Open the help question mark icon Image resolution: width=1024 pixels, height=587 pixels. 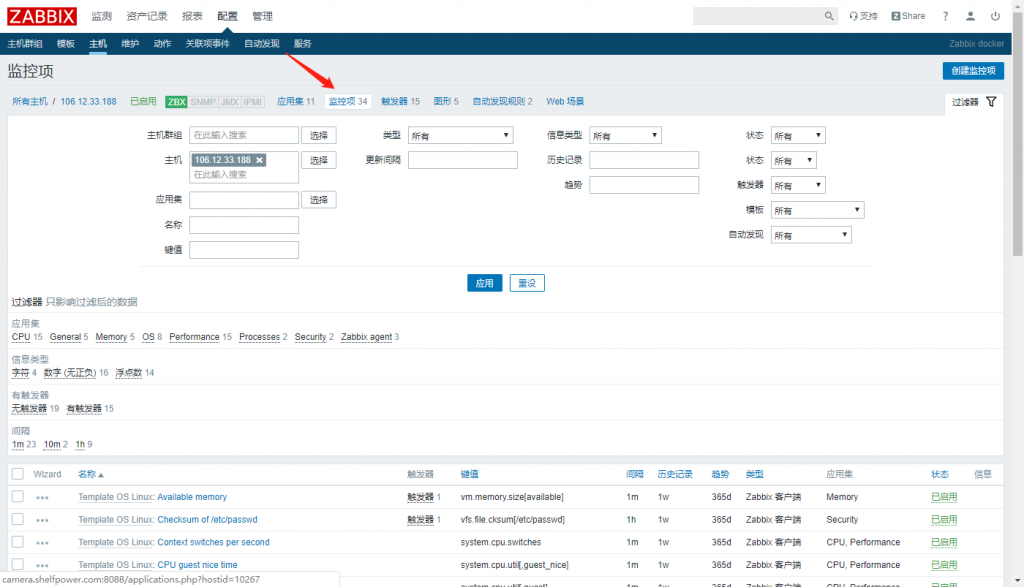click(x=945, y=16)
